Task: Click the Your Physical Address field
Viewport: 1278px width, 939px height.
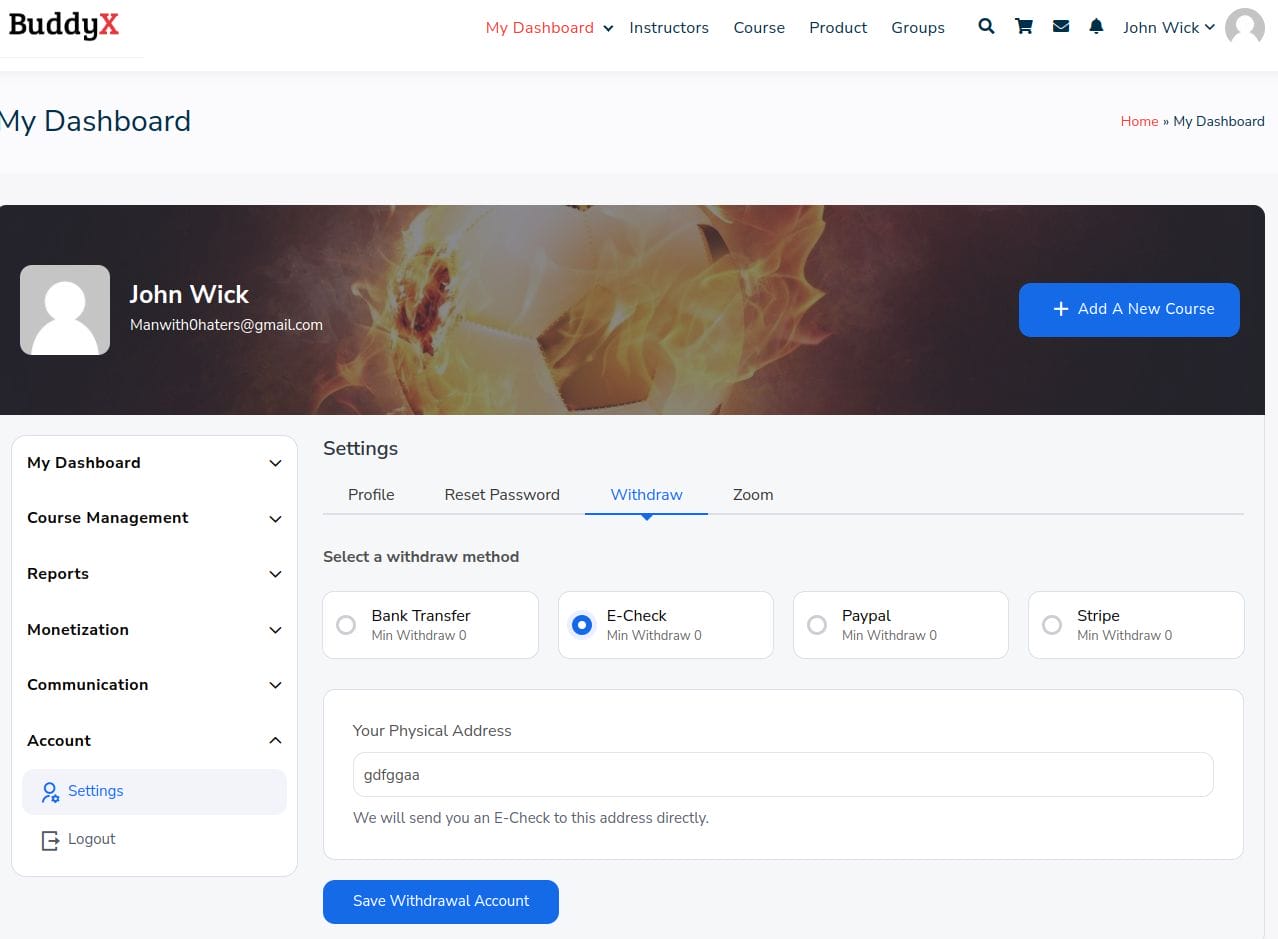Action: click(782, 775)
